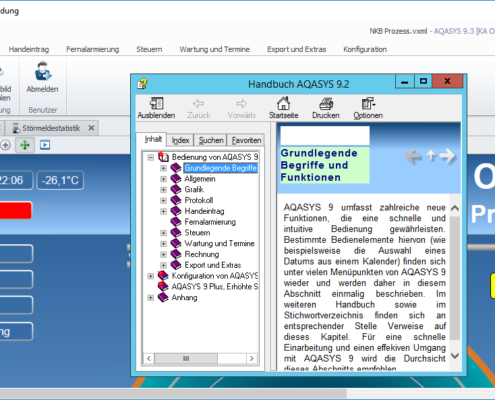Select the Störmeldestatistik document tab
495x400 pixels.
click(51, 128)
